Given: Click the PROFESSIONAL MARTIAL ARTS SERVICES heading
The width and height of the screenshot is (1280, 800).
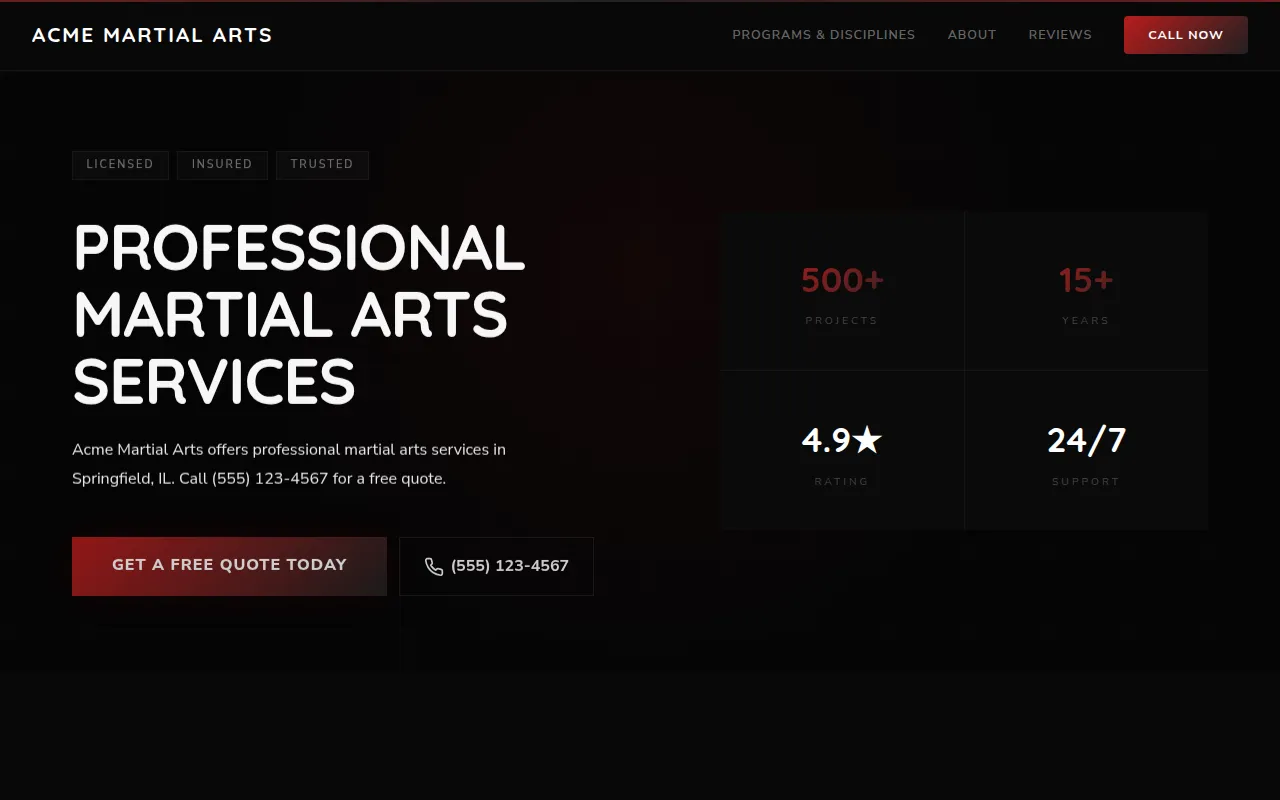Looking at the screenshot, I should point(298,314).
